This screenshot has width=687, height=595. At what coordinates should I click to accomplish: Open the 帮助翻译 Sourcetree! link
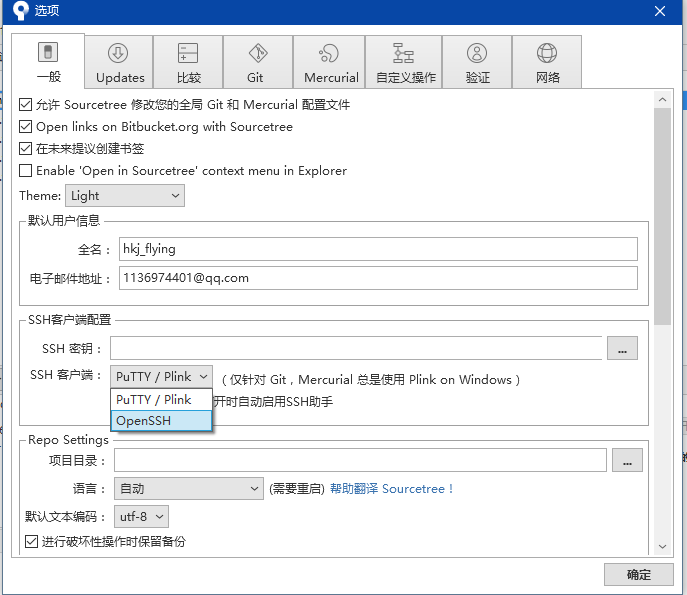point(391,489)
